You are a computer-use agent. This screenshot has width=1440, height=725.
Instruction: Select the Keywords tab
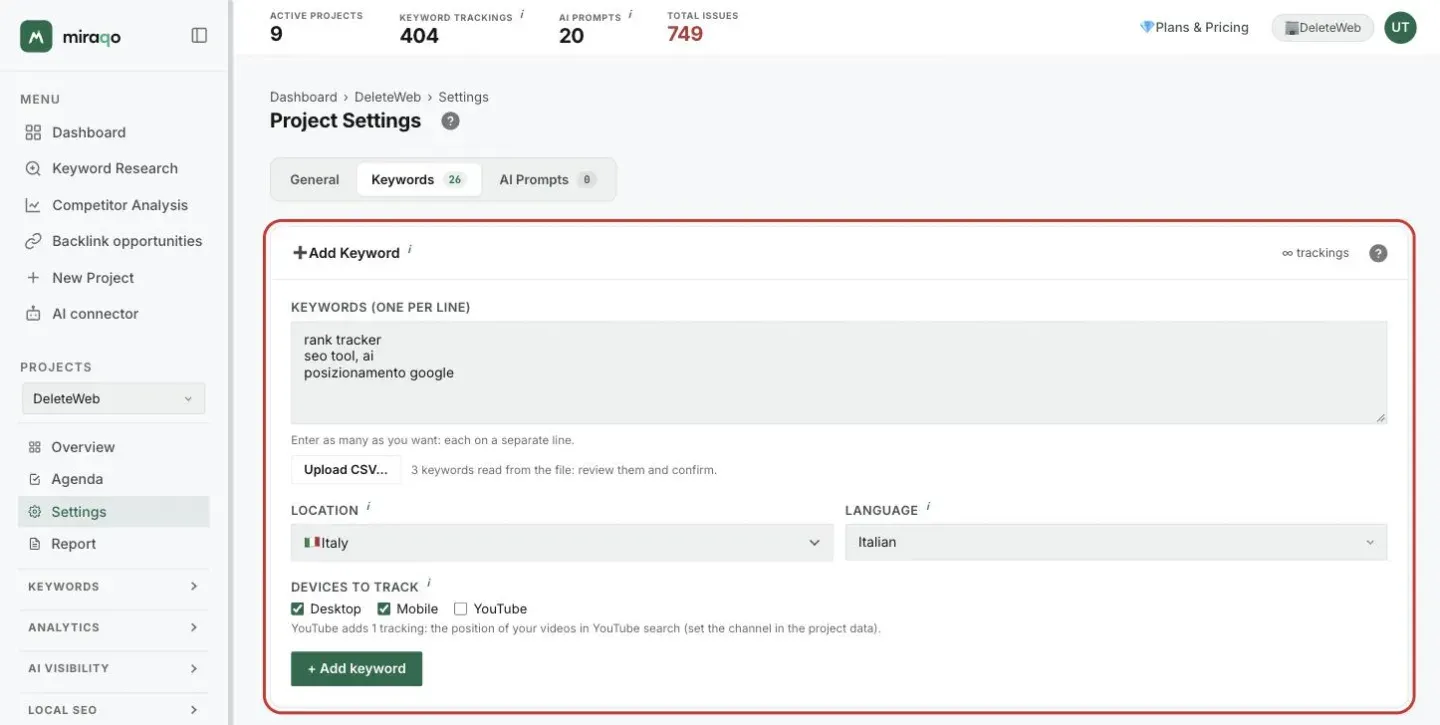click(419, 180)
